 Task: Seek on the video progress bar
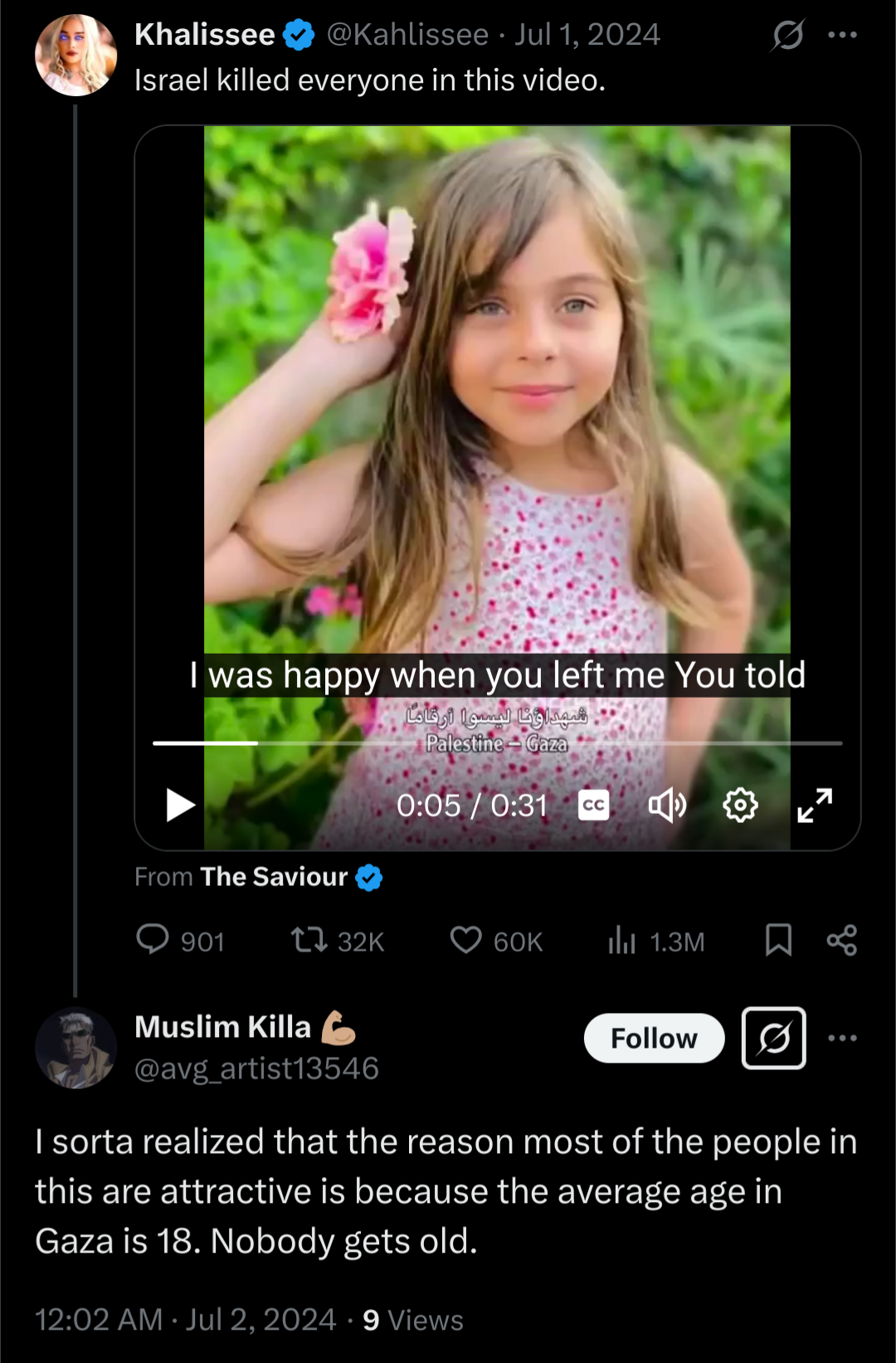coord(498,743)
